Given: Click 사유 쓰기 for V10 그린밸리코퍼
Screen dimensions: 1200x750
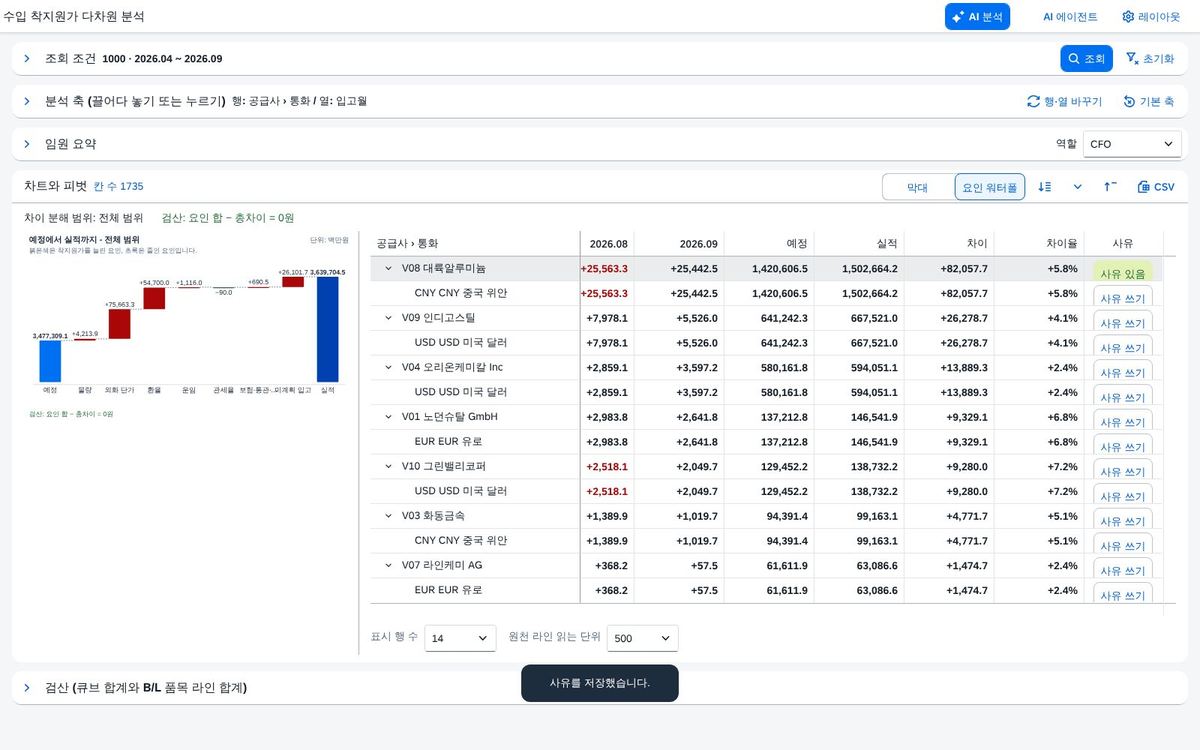Looking at the screenshot, I should pos(1122,469).
